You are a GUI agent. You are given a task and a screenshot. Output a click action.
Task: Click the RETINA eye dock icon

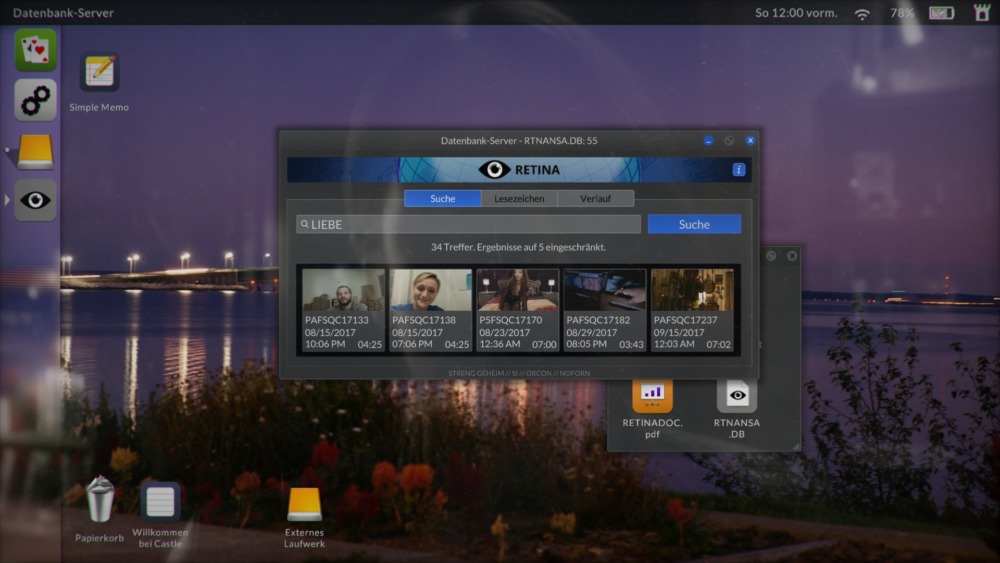coord(35,200)
